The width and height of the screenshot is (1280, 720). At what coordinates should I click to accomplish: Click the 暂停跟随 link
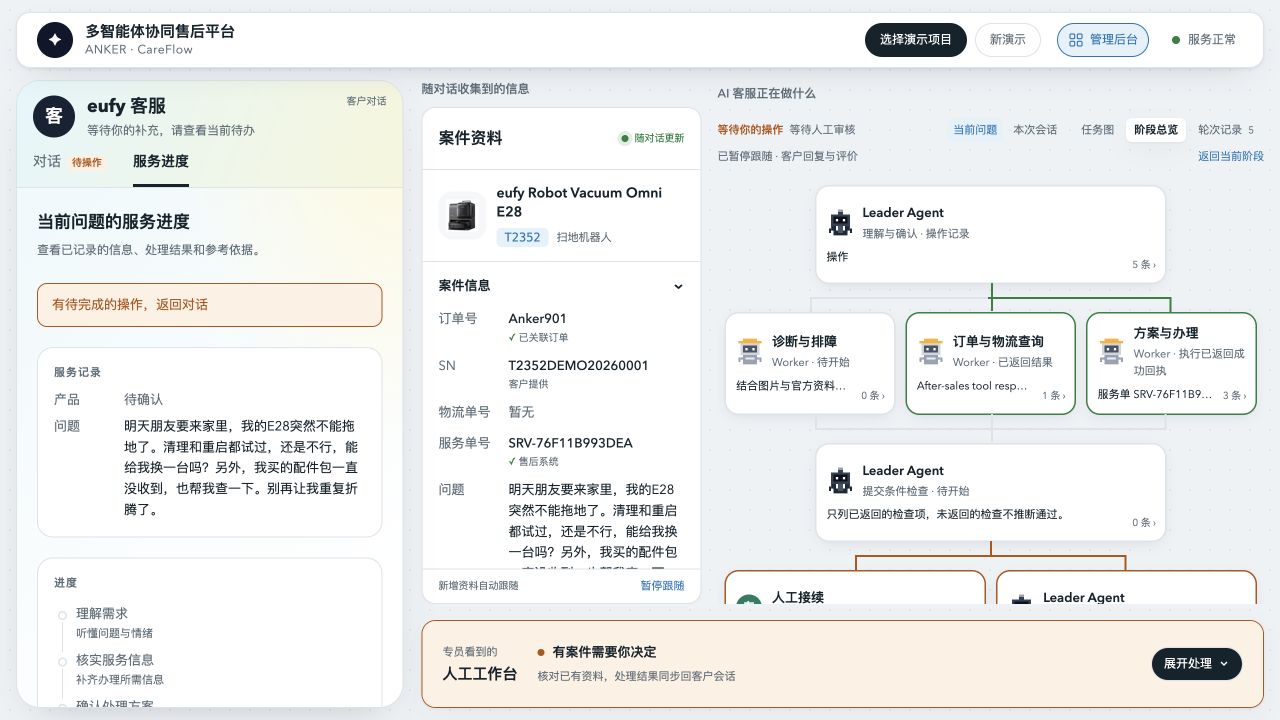(663, 586)
